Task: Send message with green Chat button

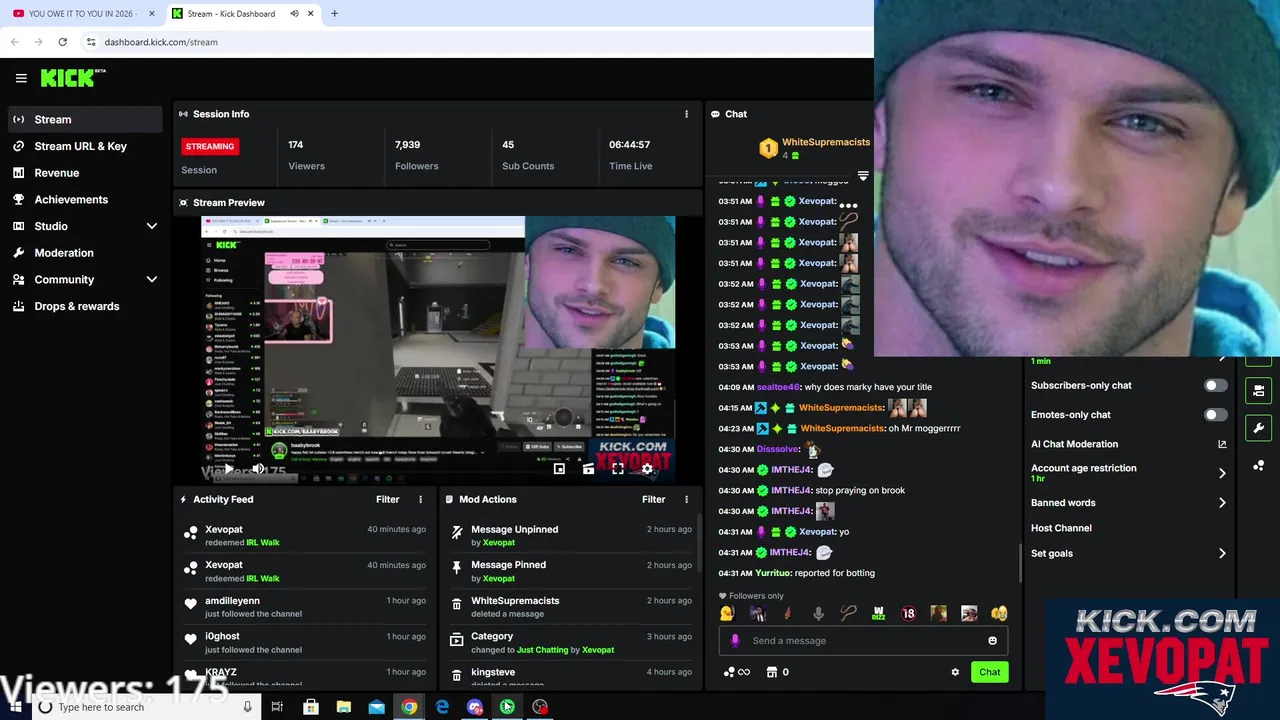Action: click(989, 672)
